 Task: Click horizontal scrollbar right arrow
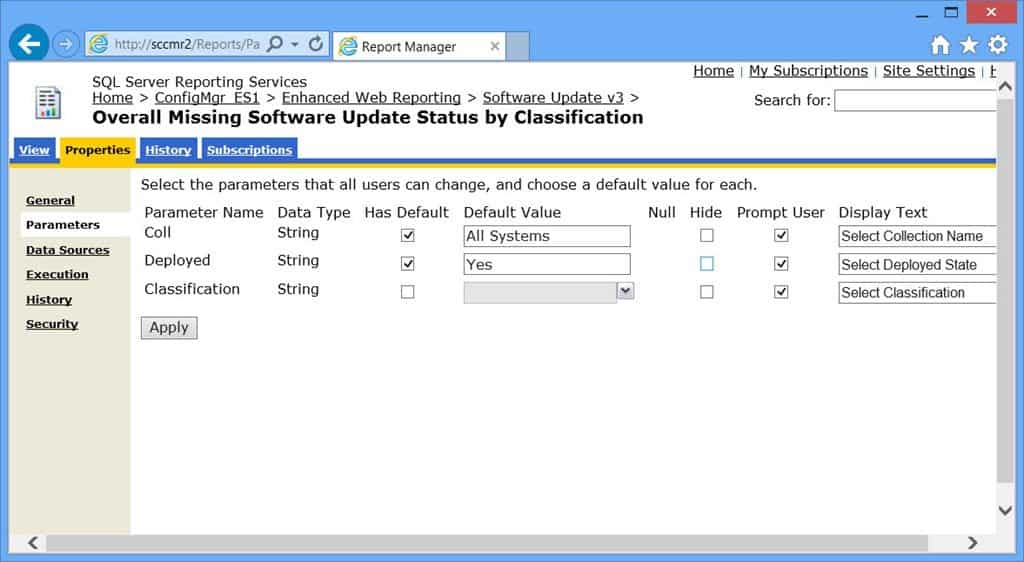point(972,542)
